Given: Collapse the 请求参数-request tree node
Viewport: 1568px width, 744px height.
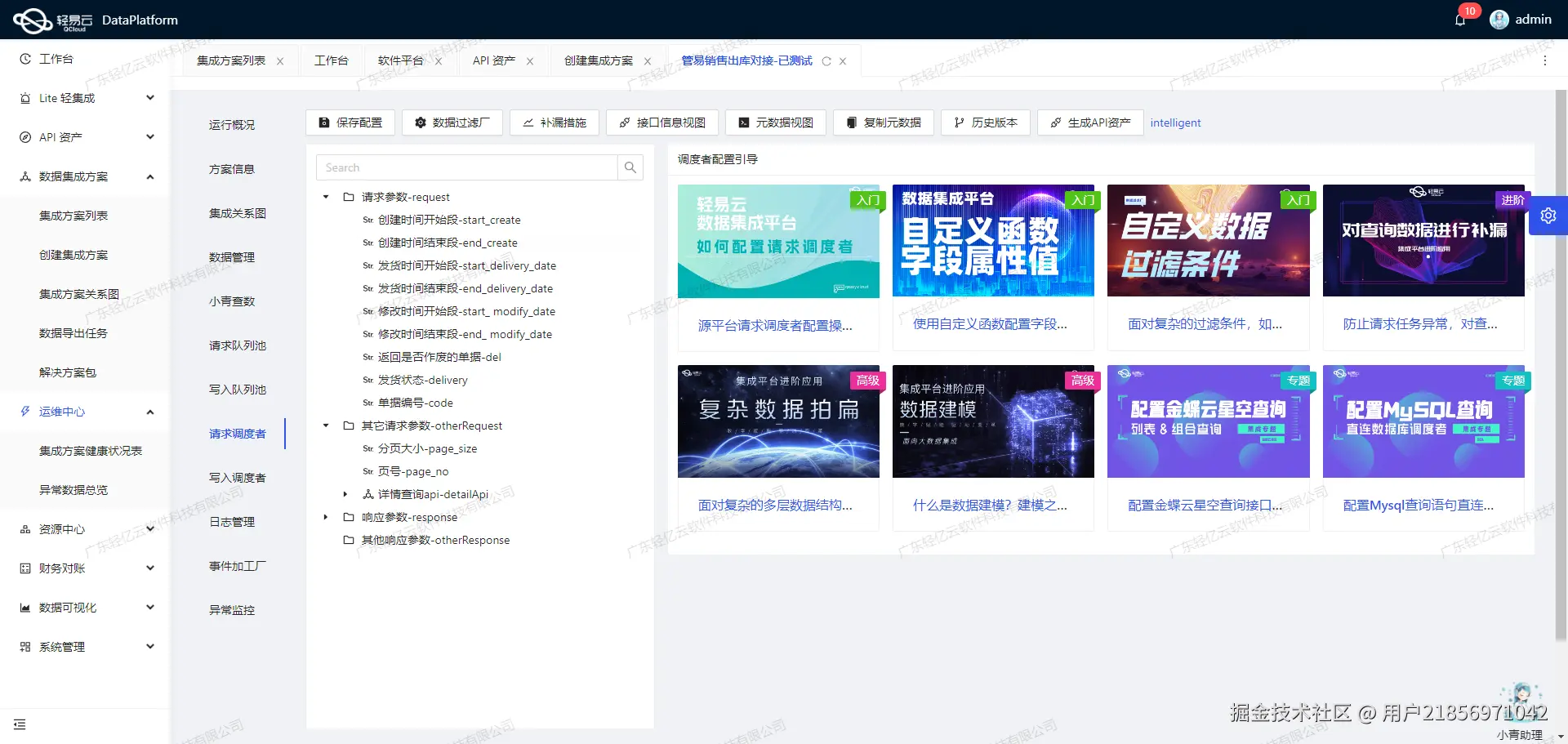Looking at the screenshot, I should pyautogui.click(x=324, y=197).
